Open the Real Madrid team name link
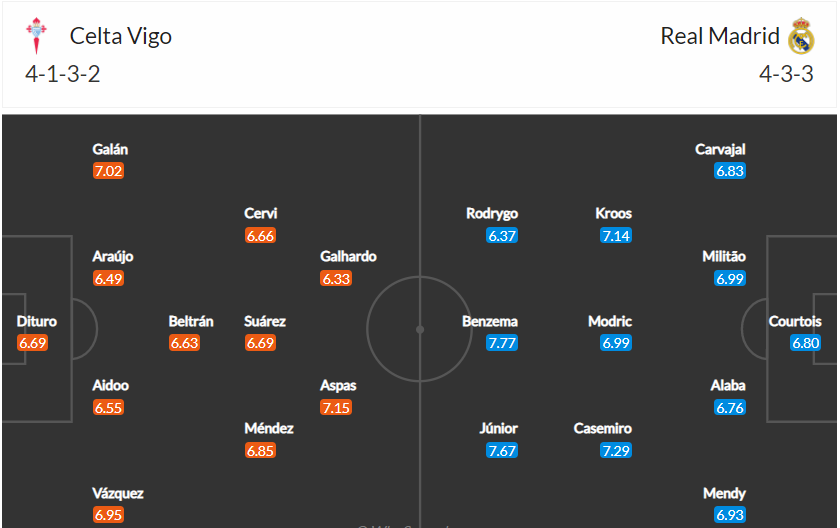Viewport: 840px width, 528px height. pos(719,36)
